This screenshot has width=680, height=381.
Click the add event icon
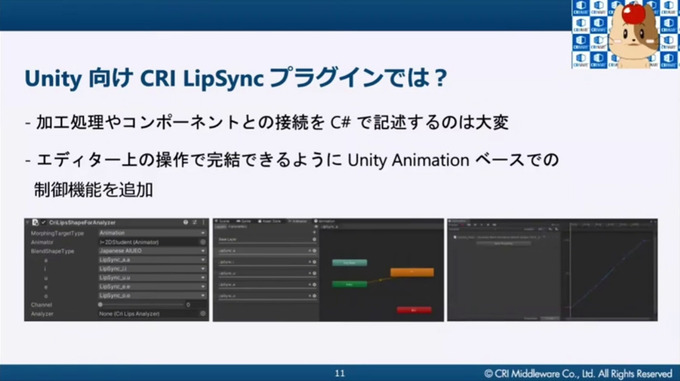(556, 229)
